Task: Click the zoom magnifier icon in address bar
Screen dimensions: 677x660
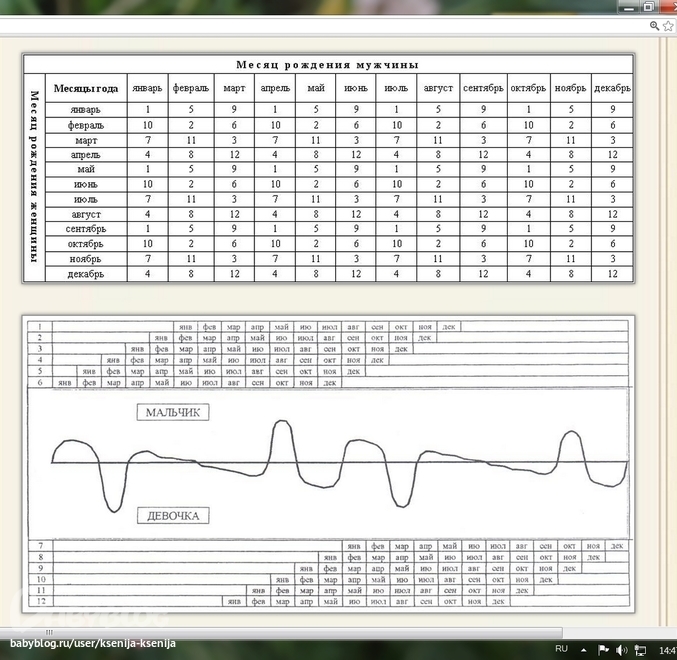Action: [654, 26]
